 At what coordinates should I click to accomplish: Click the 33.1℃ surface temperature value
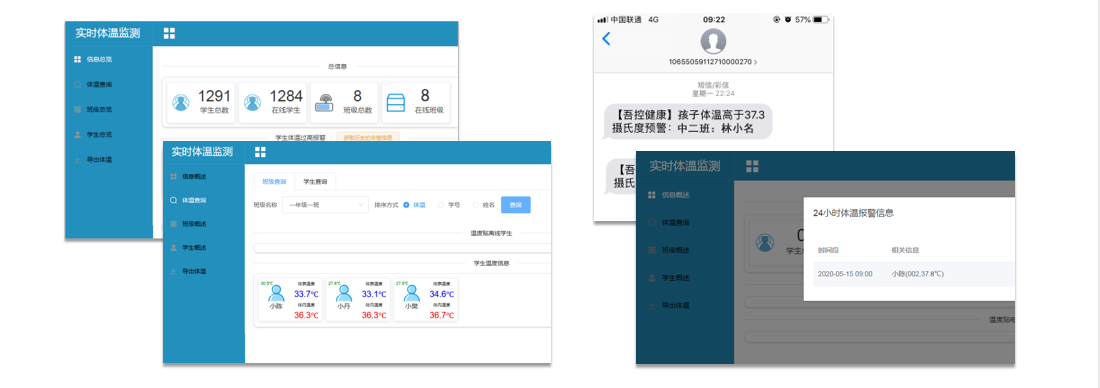(x=374, y=294)
